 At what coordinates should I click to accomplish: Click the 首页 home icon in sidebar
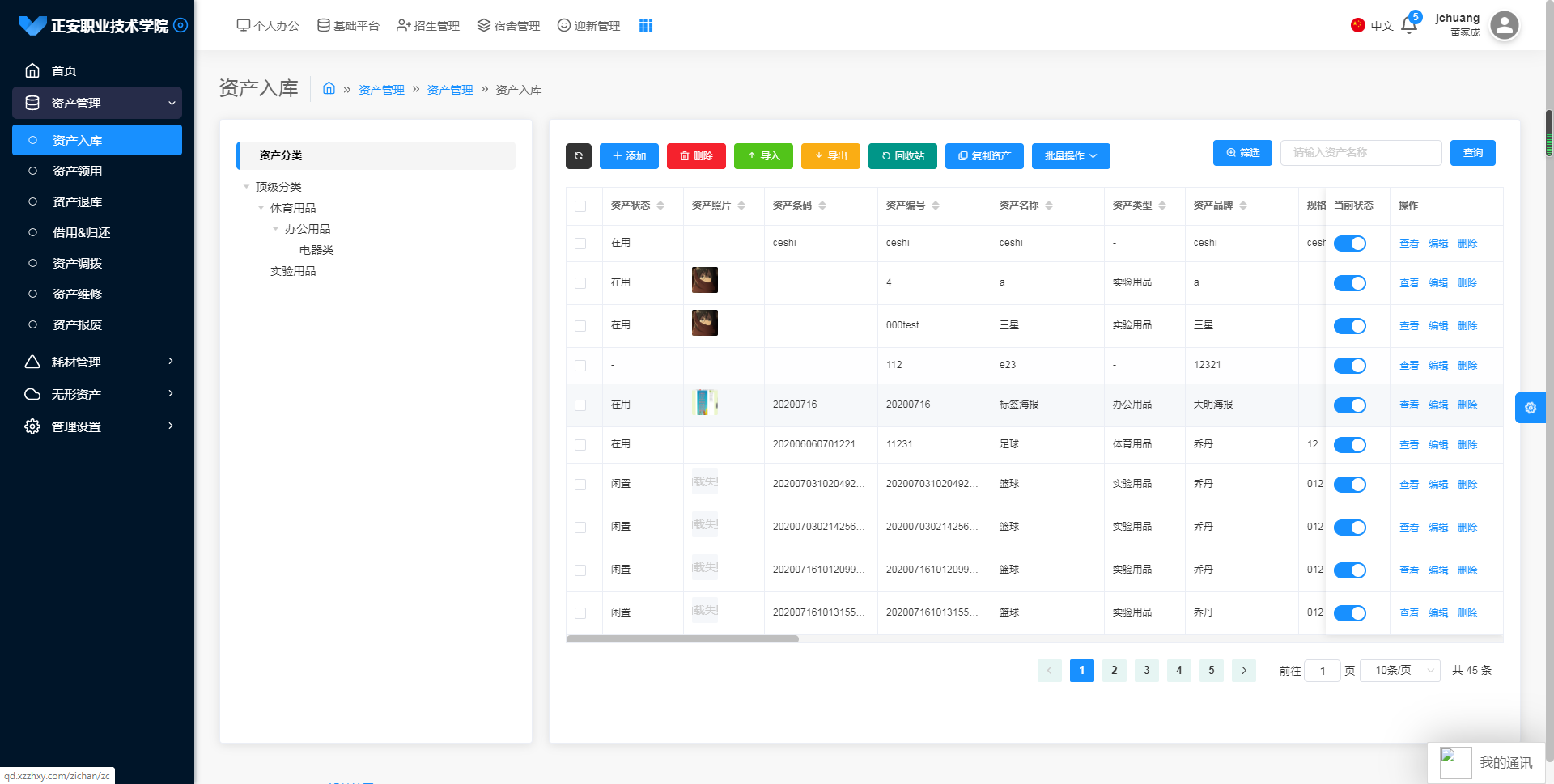[x=32, y=70]
